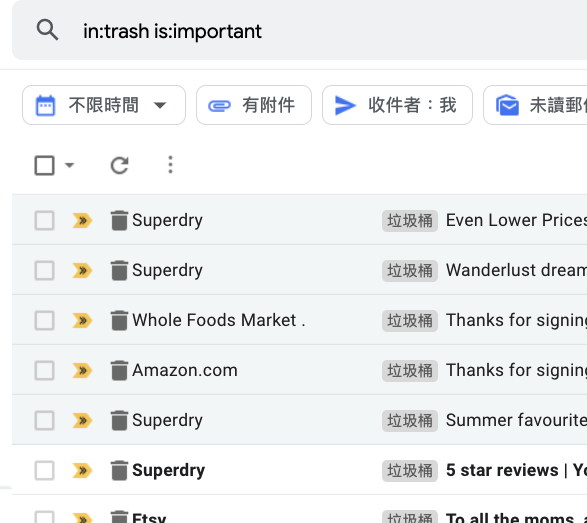This screenshot has height=523, width=587.
Task: Toggle importance marker on 5 star reviews email
Action: (82, 471)
